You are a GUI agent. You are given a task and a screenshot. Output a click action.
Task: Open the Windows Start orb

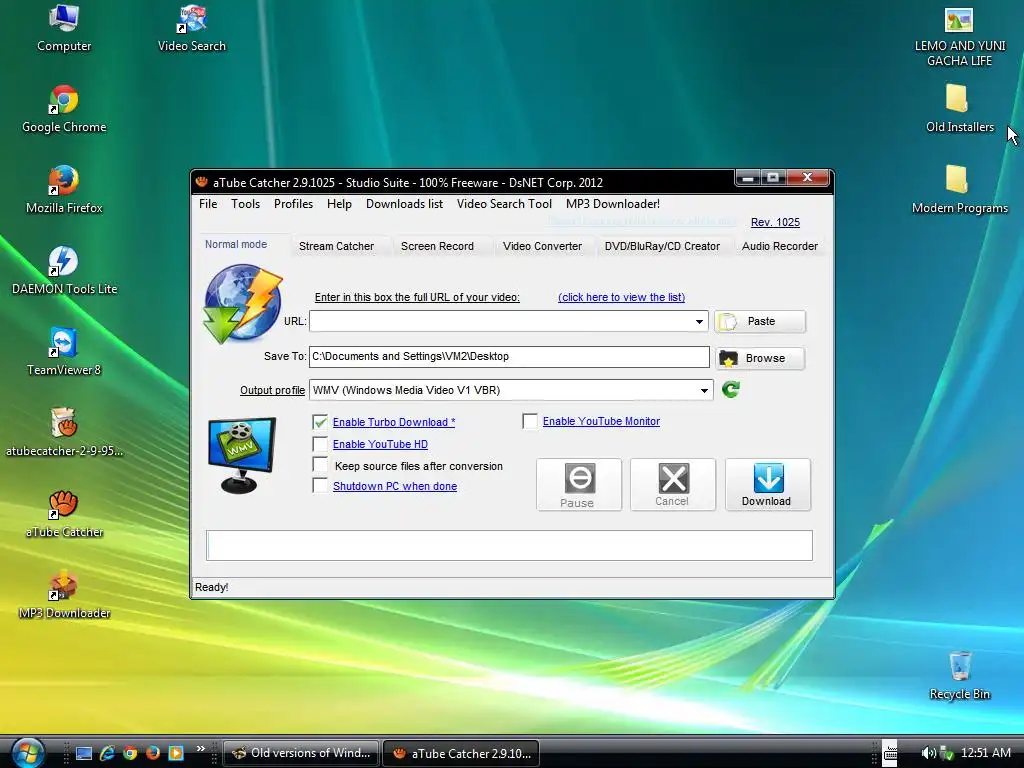(27, 752)
